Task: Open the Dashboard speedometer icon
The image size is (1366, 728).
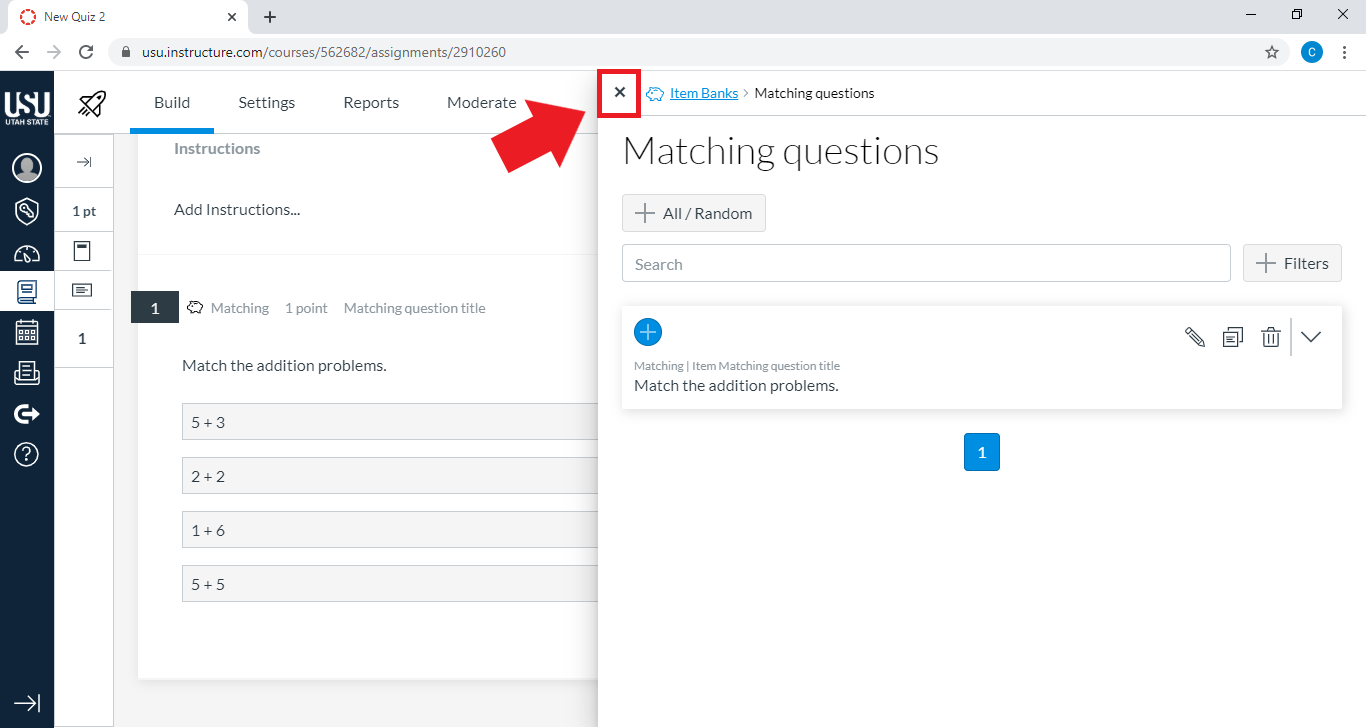Action: click(x=27, y=253)
